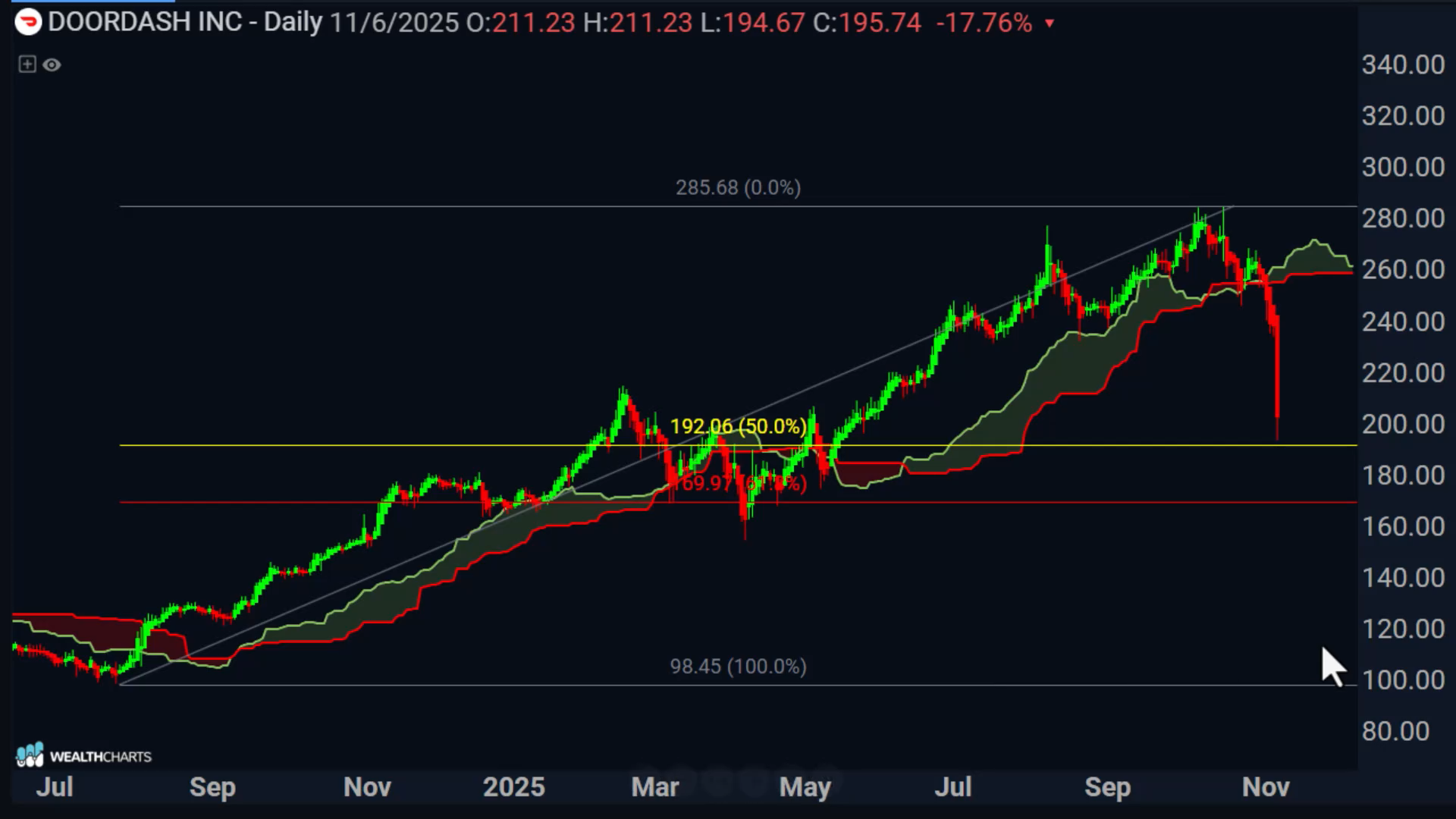Select the 285.68 (0.0%) Fibonacci label
Viewport: 1456px width, 819px height.
click(x=738, y=187)
